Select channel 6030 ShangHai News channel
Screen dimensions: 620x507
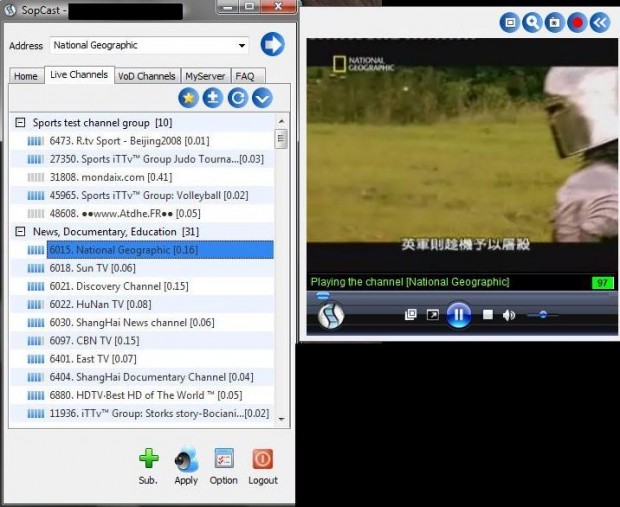(x=142, y=322)
